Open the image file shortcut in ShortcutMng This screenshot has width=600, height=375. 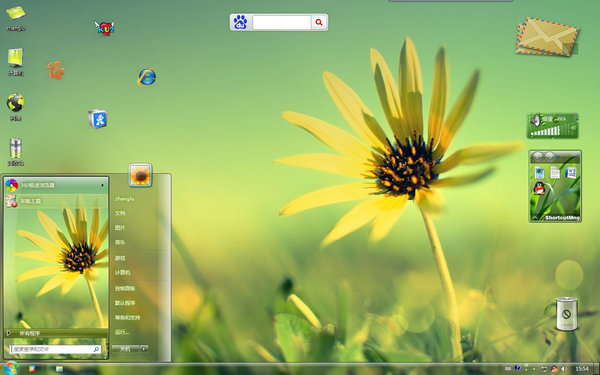coord(539,173)
